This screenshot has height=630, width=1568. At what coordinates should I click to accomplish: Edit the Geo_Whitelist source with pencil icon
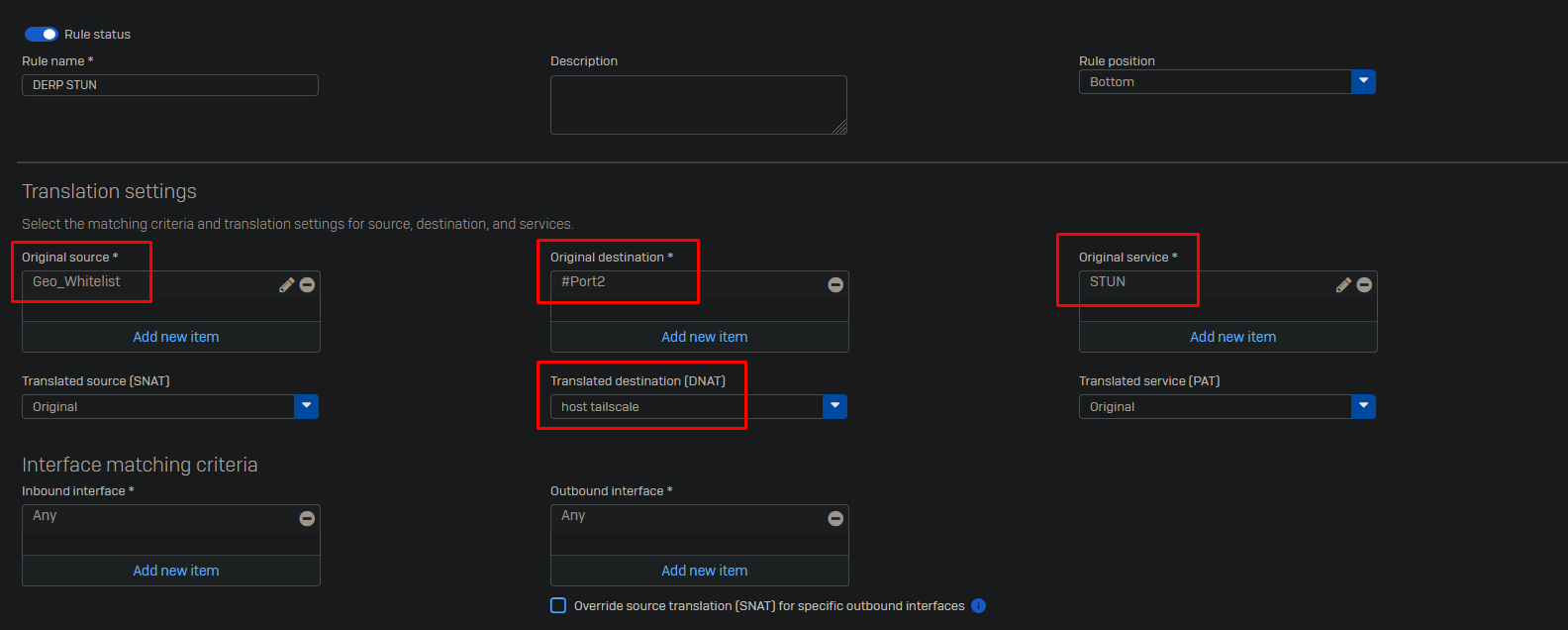coord(287,285)
